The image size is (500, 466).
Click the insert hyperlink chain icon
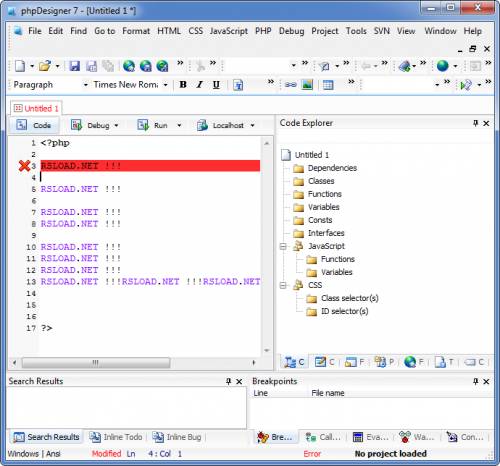click(x=290, y=85)
